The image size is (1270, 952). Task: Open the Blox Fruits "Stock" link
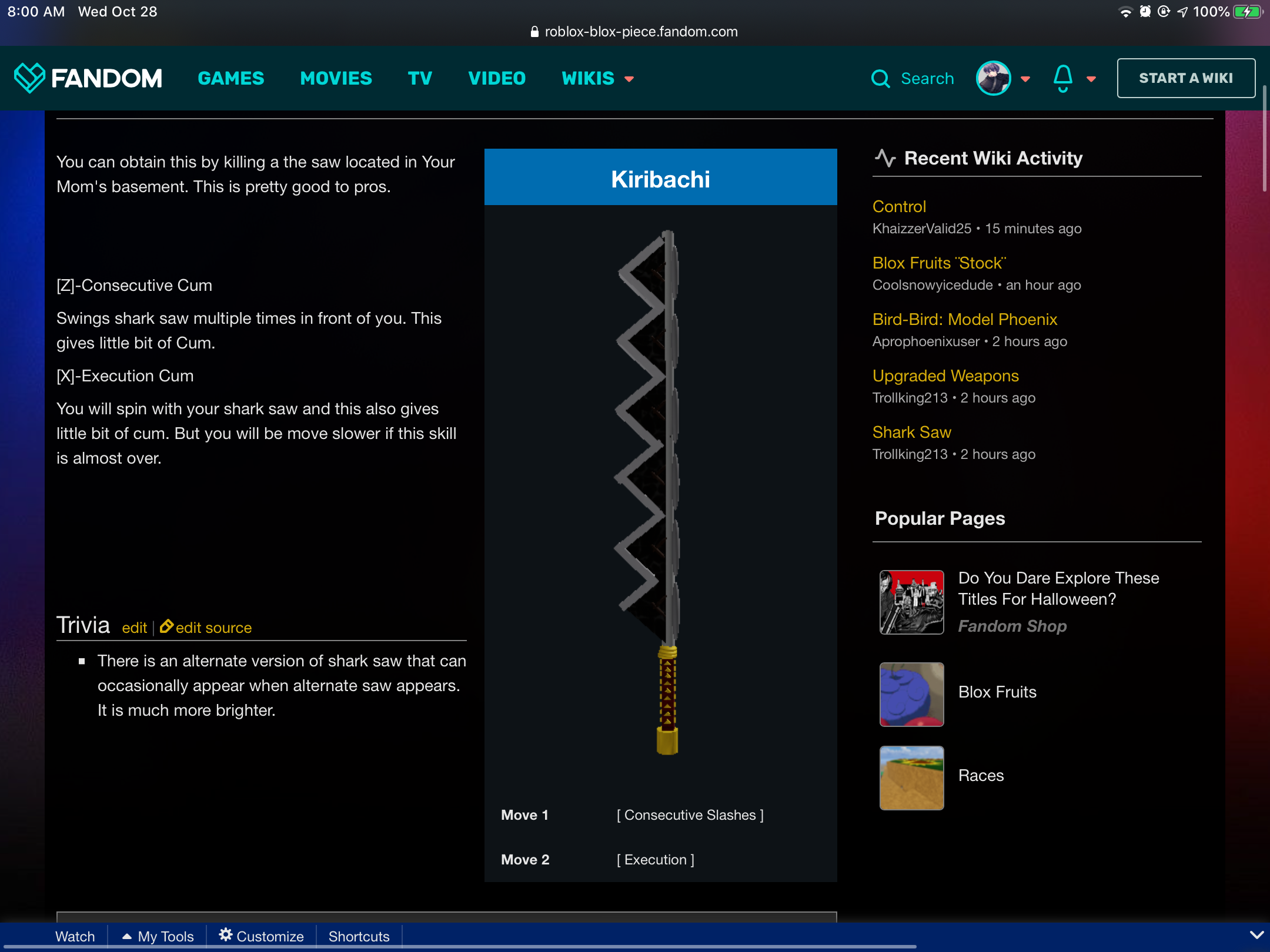[939, 263]
